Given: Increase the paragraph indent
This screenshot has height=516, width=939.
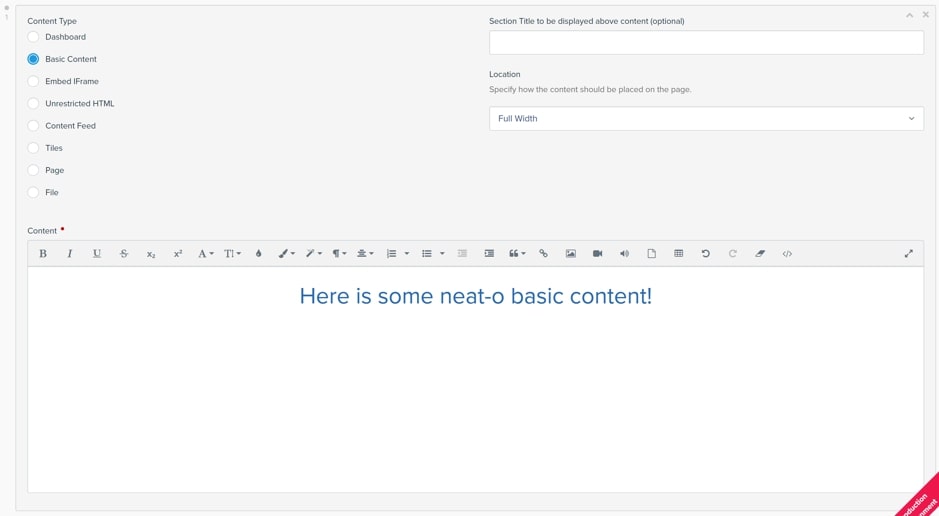Looking at the screenshot, I should 489,254.
